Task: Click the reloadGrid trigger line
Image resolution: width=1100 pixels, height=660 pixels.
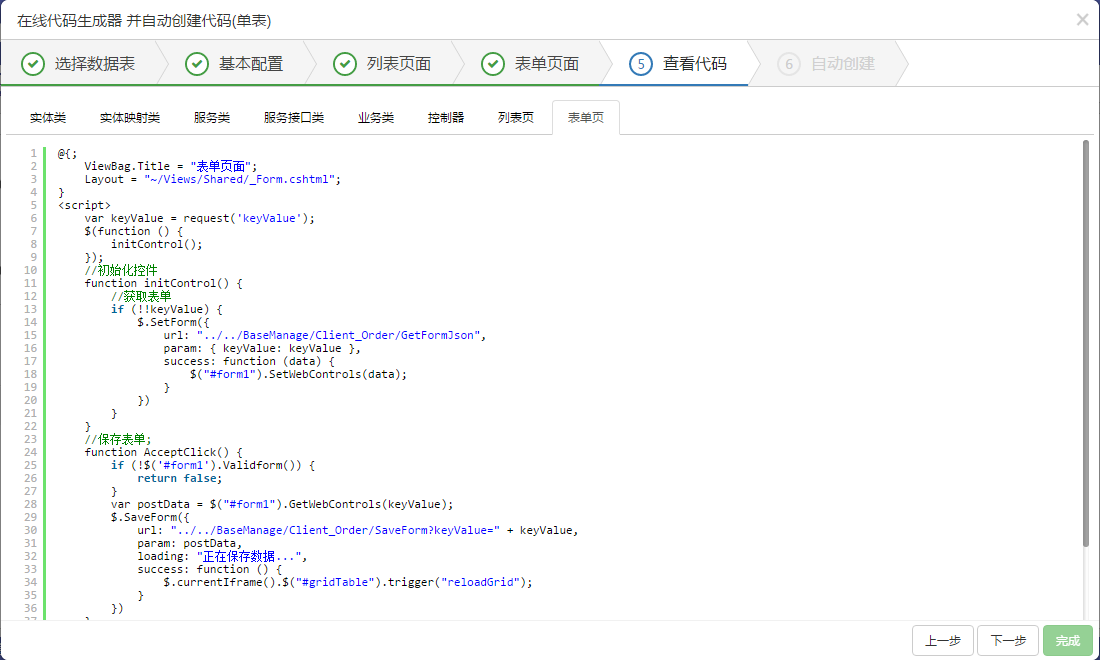Action: click(348, 582)
